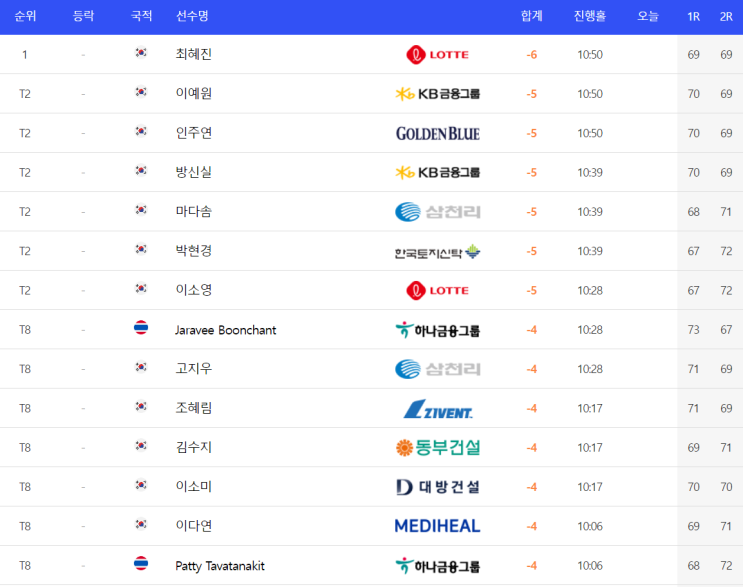Click the 등락 column header
The image size is (743, 587).
(83, 16)
